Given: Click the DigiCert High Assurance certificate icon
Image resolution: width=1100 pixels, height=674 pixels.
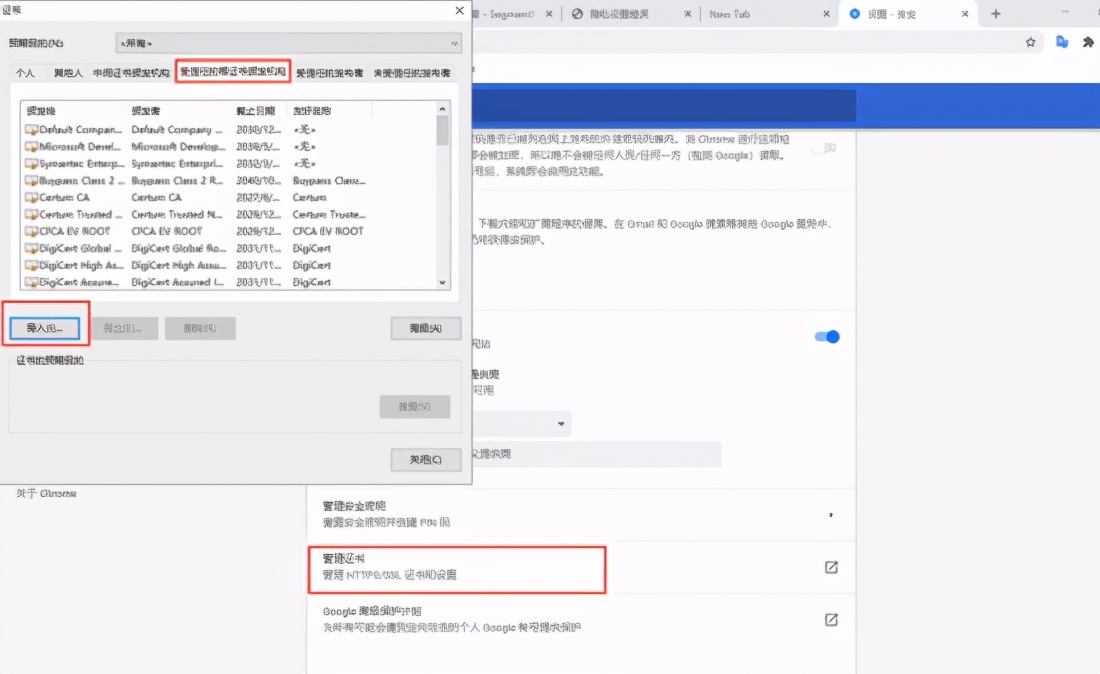Looking at the screenshot, I should coord(31,266).
